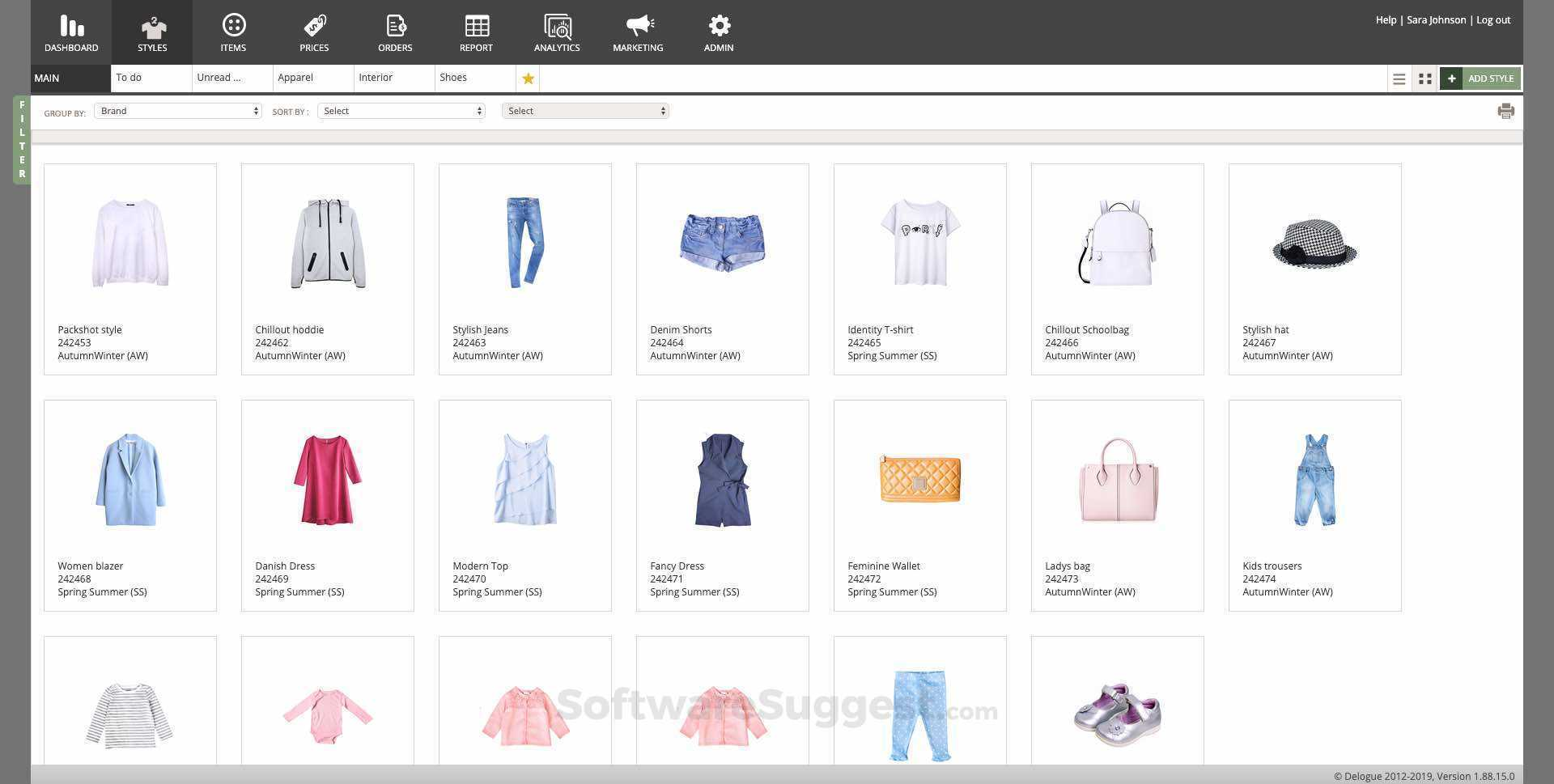Click the Log out link
The width and height of the screenshot is (1554, 784).
coord(1493,20)
